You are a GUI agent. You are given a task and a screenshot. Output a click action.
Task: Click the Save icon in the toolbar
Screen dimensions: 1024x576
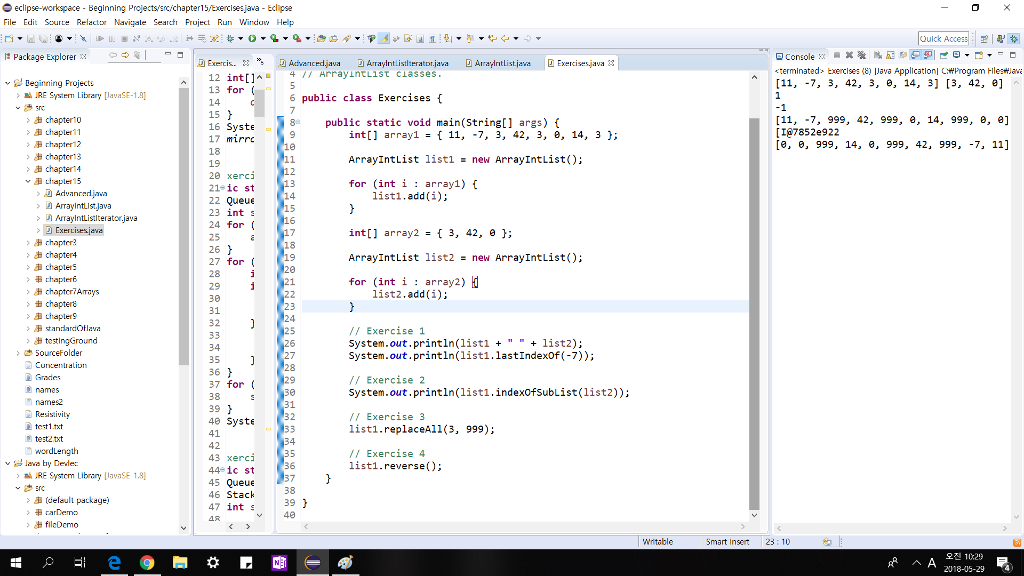(29, 36)
